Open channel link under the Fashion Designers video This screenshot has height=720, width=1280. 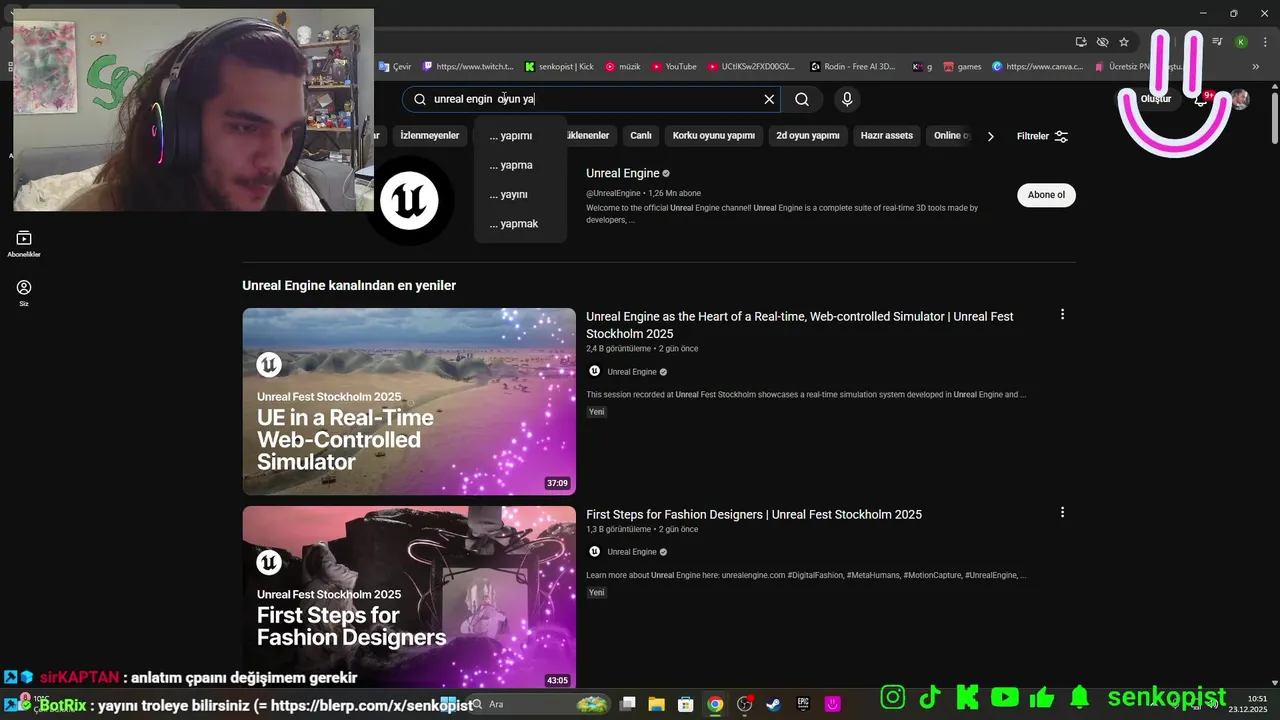click(632, 552)
